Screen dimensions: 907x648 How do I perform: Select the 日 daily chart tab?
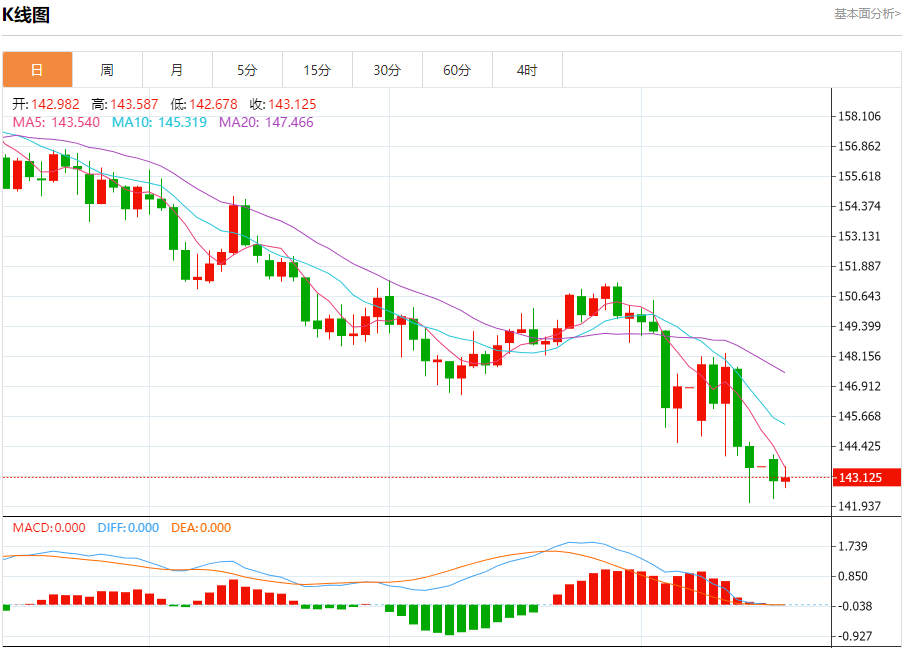point(38,70)
